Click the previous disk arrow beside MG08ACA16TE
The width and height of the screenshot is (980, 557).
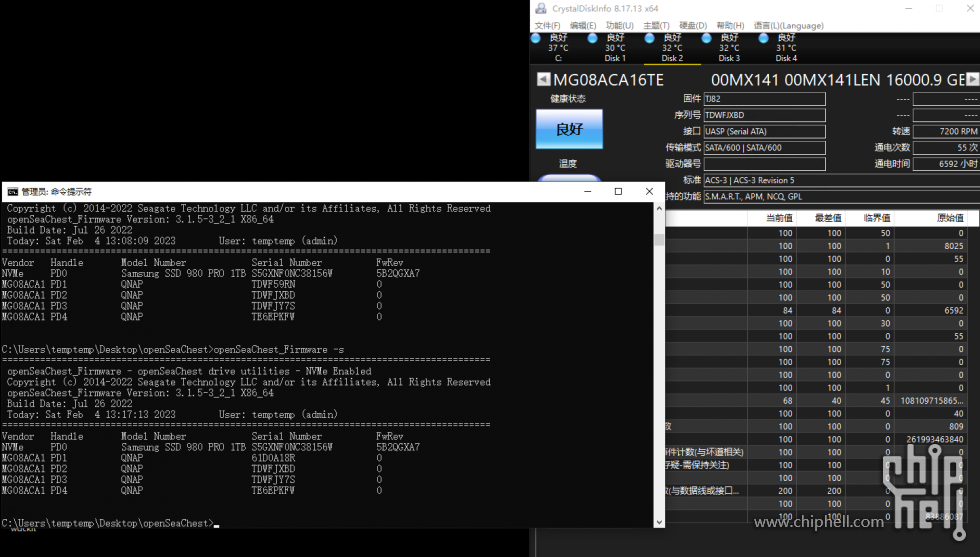click(x=543, y=79)
